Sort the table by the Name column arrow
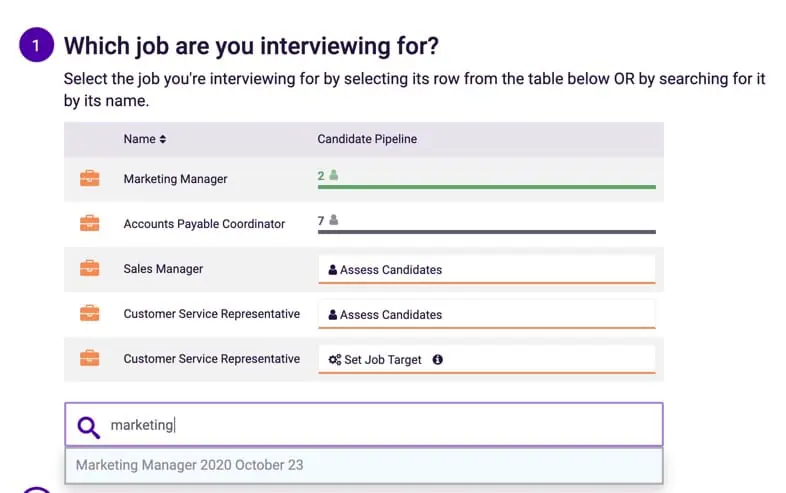786x493 pixels. [163, 139]
